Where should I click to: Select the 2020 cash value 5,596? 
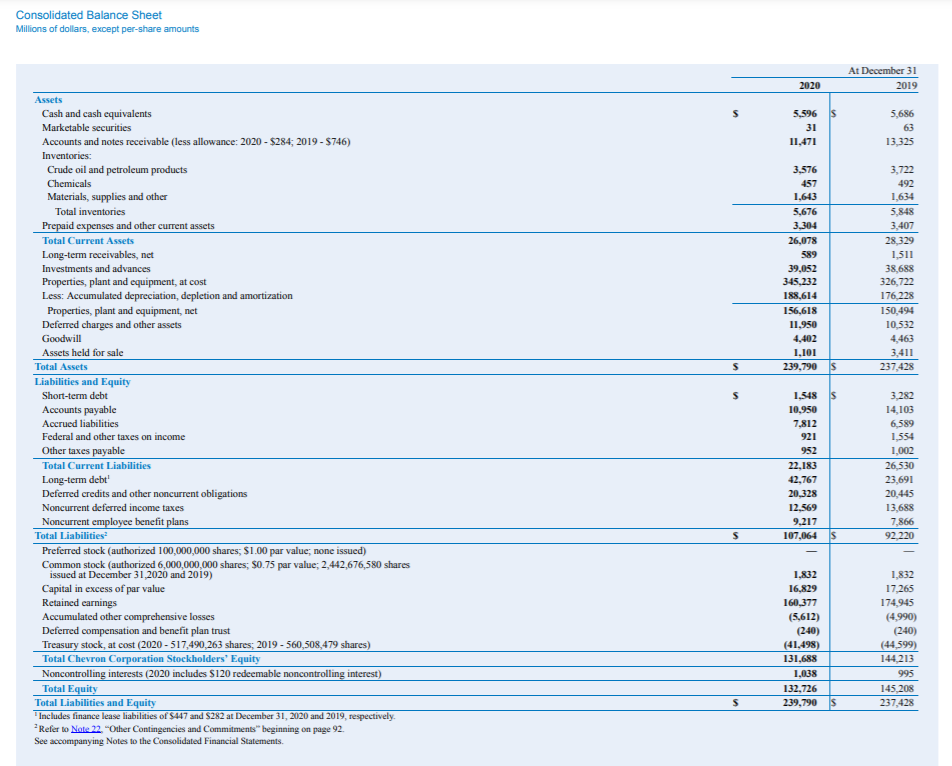[804, 114]
